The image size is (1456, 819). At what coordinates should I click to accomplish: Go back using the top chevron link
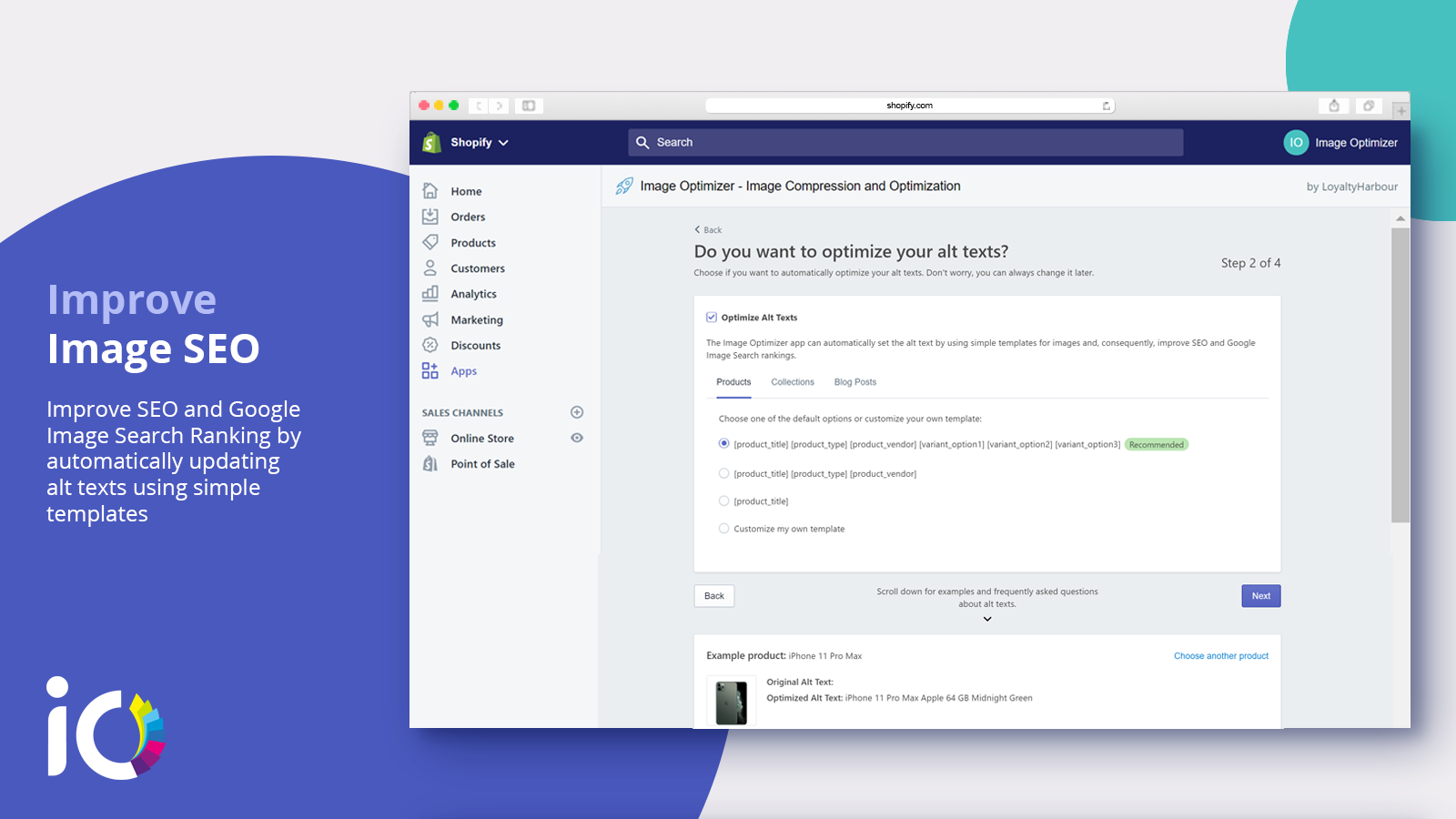pos(708,230)
